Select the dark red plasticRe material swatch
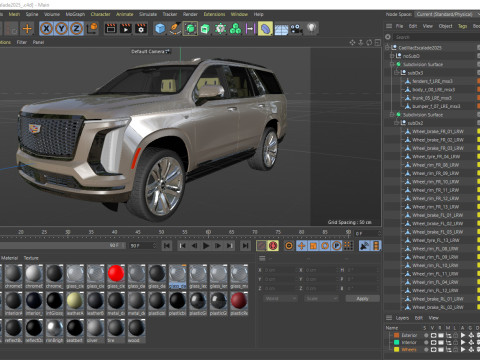Screen dimensions: 480x360 [239, 301]
